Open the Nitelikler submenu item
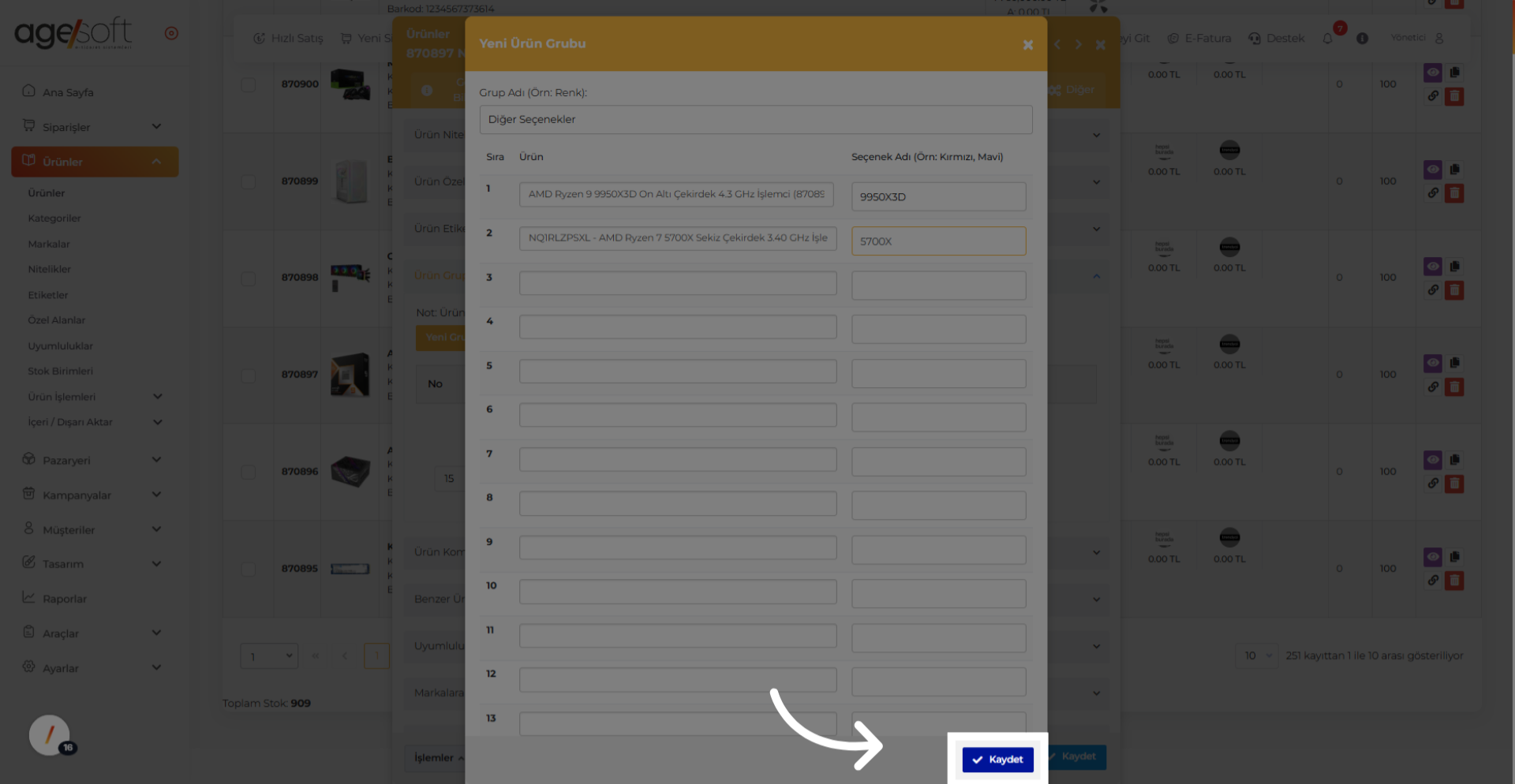The height and width of the screenshot is (784, 1515). coord(50,270)
